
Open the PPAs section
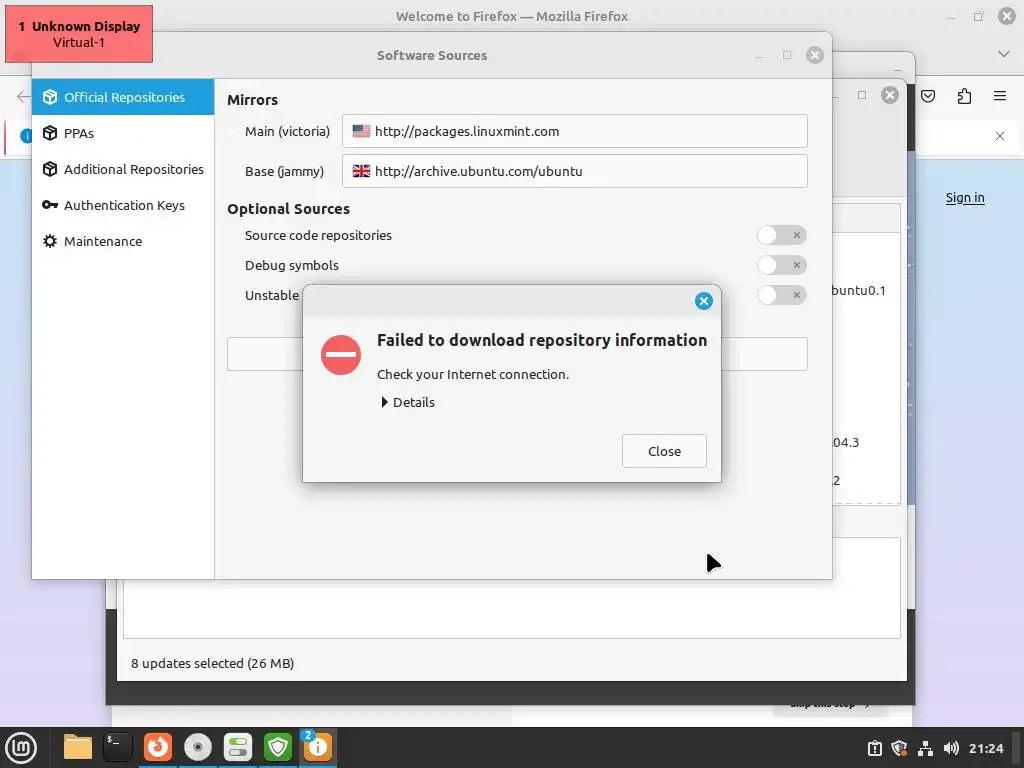click(123, 133)
